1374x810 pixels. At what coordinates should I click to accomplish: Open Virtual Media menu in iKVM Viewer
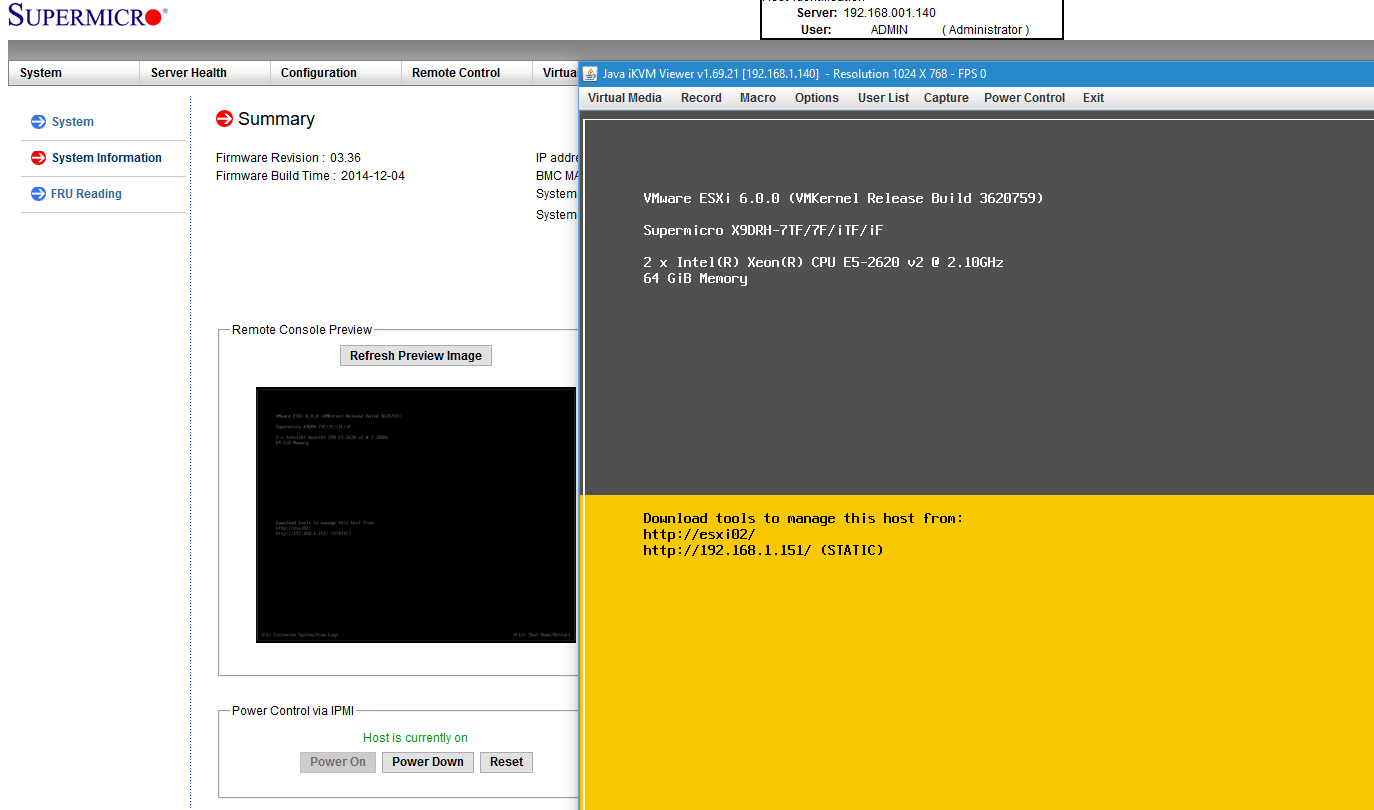point(625,98)
